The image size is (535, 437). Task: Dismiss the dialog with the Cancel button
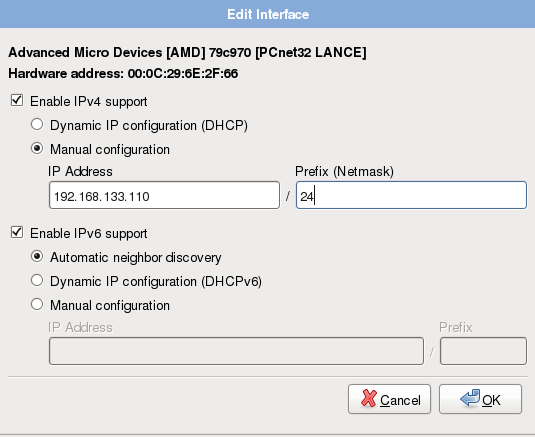[x=389, y=399]
